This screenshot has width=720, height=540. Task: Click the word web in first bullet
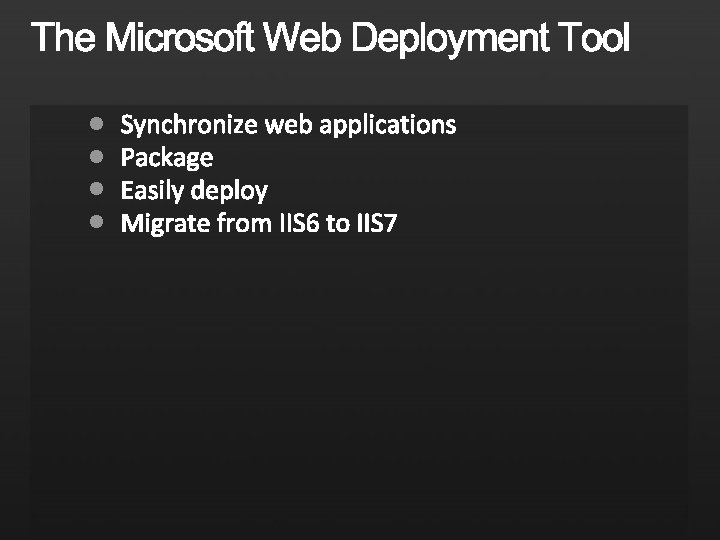[x=288, y=125]
